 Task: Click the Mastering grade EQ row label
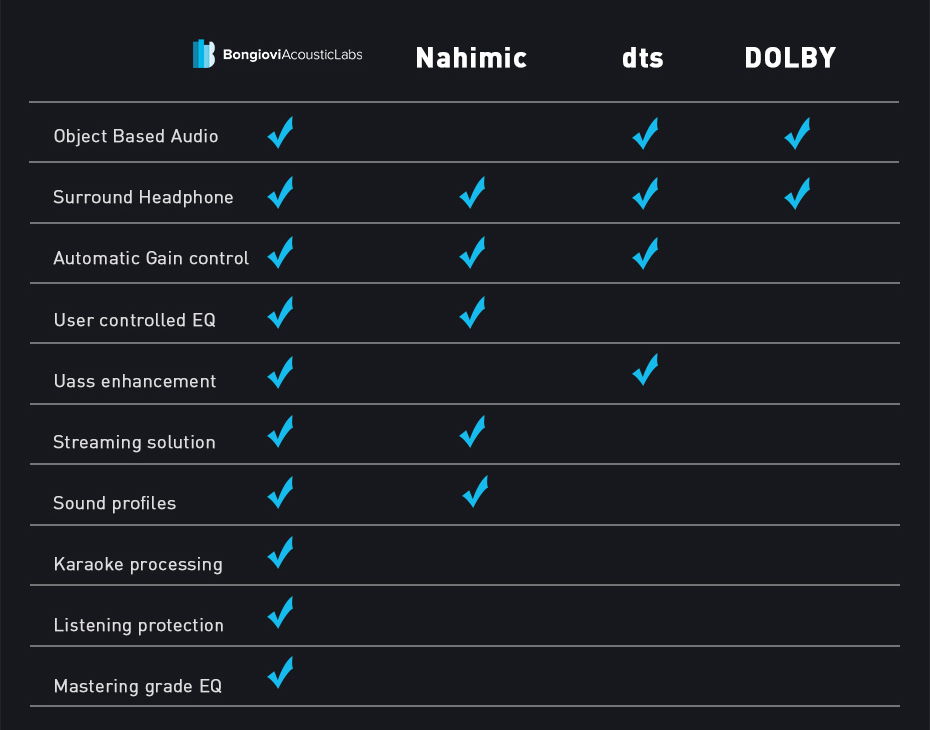pos(138,686)
